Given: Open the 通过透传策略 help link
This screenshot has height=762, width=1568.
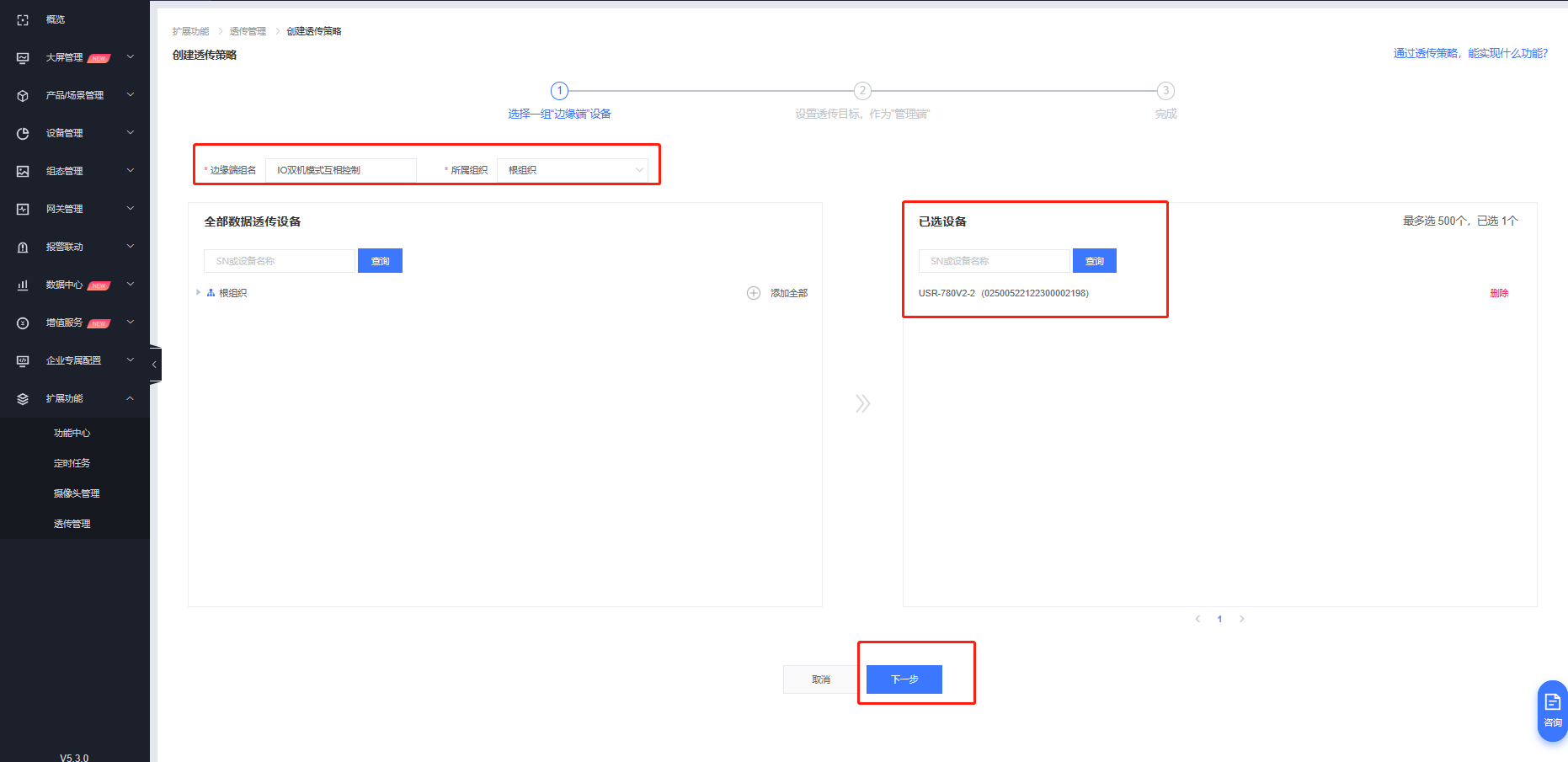Looking at the screenshot, I should coord(1469,53).
